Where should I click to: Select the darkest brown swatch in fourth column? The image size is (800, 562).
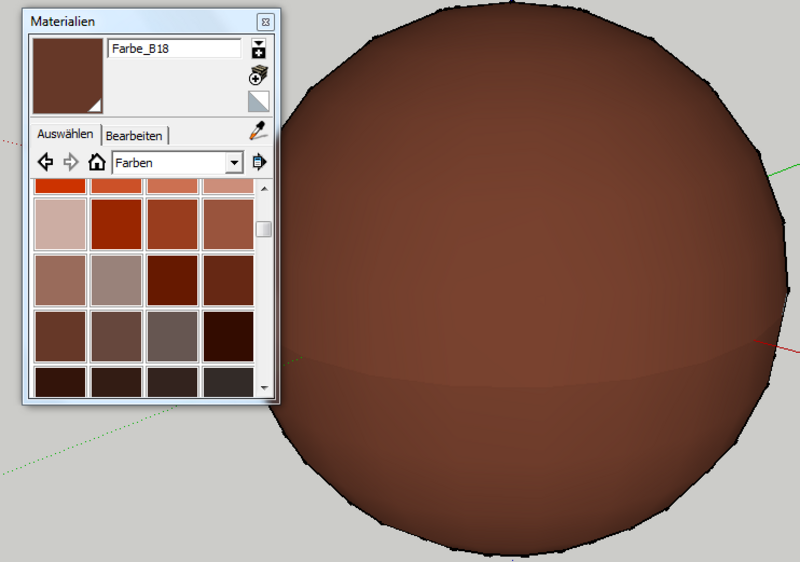click(228, 336)
